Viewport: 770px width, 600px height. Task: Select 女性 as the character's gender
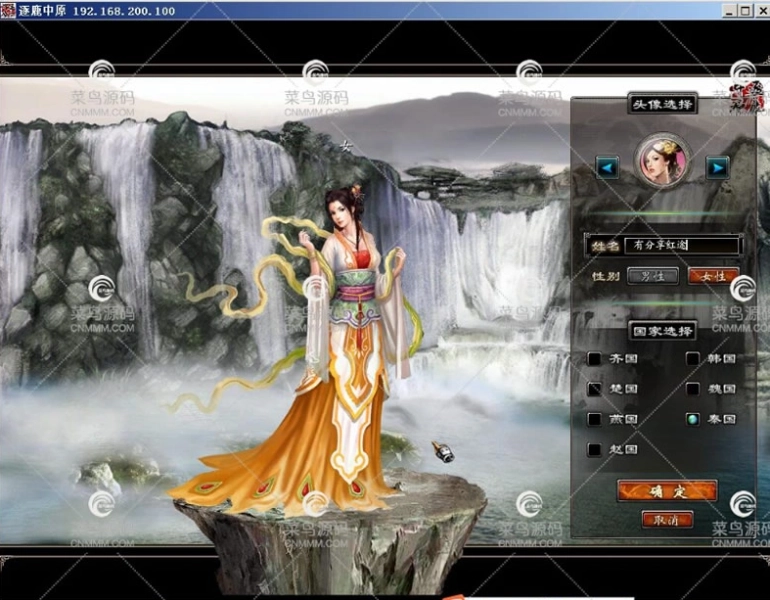(714, 276)
